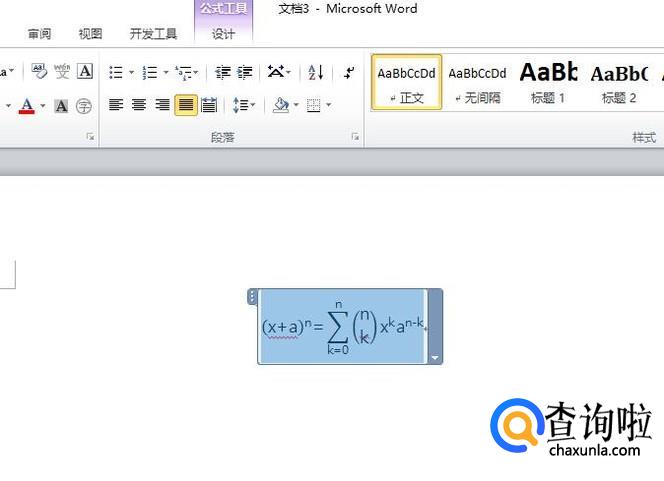Click the A-Z sort icon
The width and height of the screenshot is (664, 481).
point(315,72)
